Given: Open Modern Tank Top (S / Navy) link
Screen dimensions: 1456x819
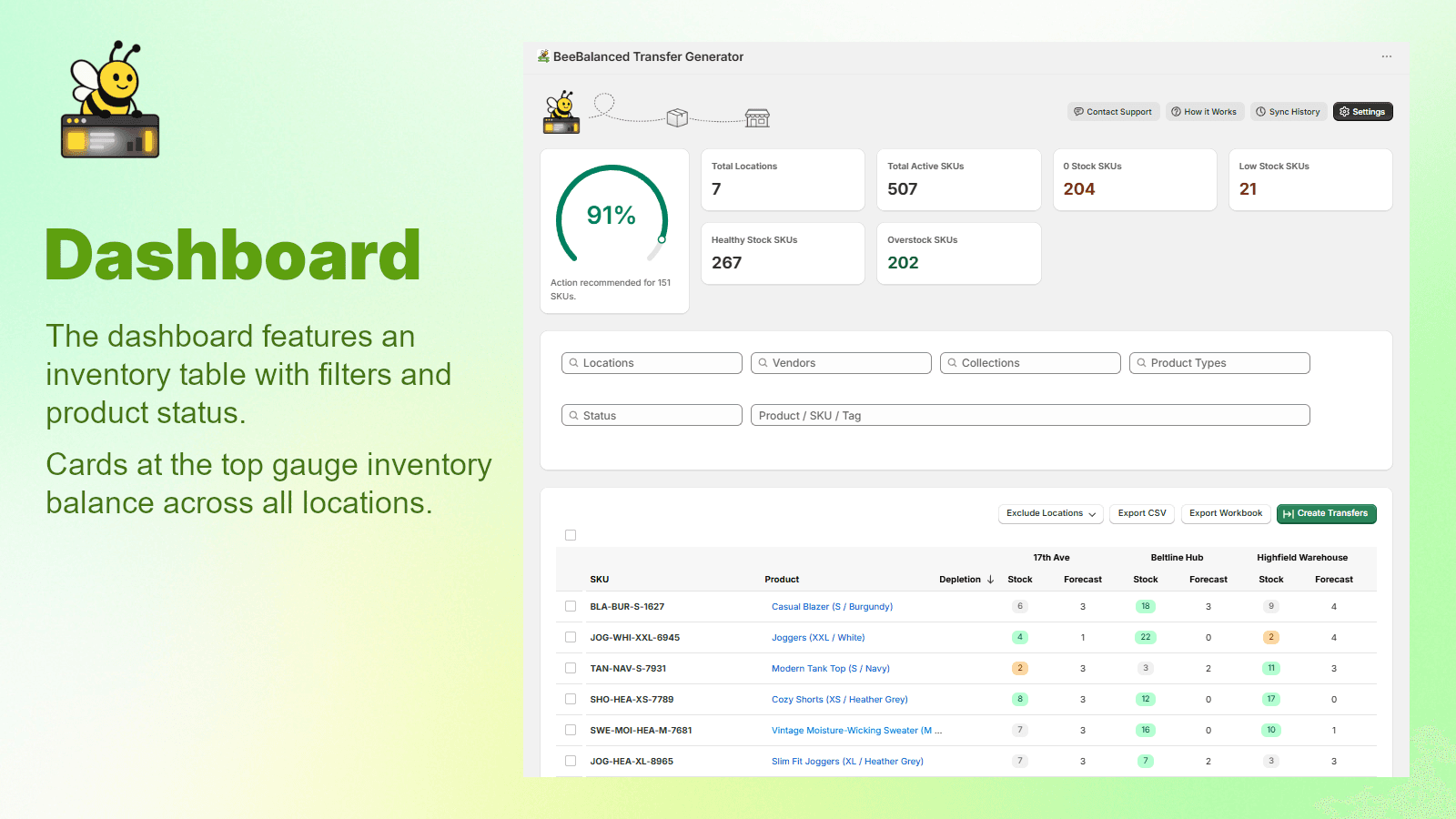Looking at the screenshot, I should tap(831, 669).
